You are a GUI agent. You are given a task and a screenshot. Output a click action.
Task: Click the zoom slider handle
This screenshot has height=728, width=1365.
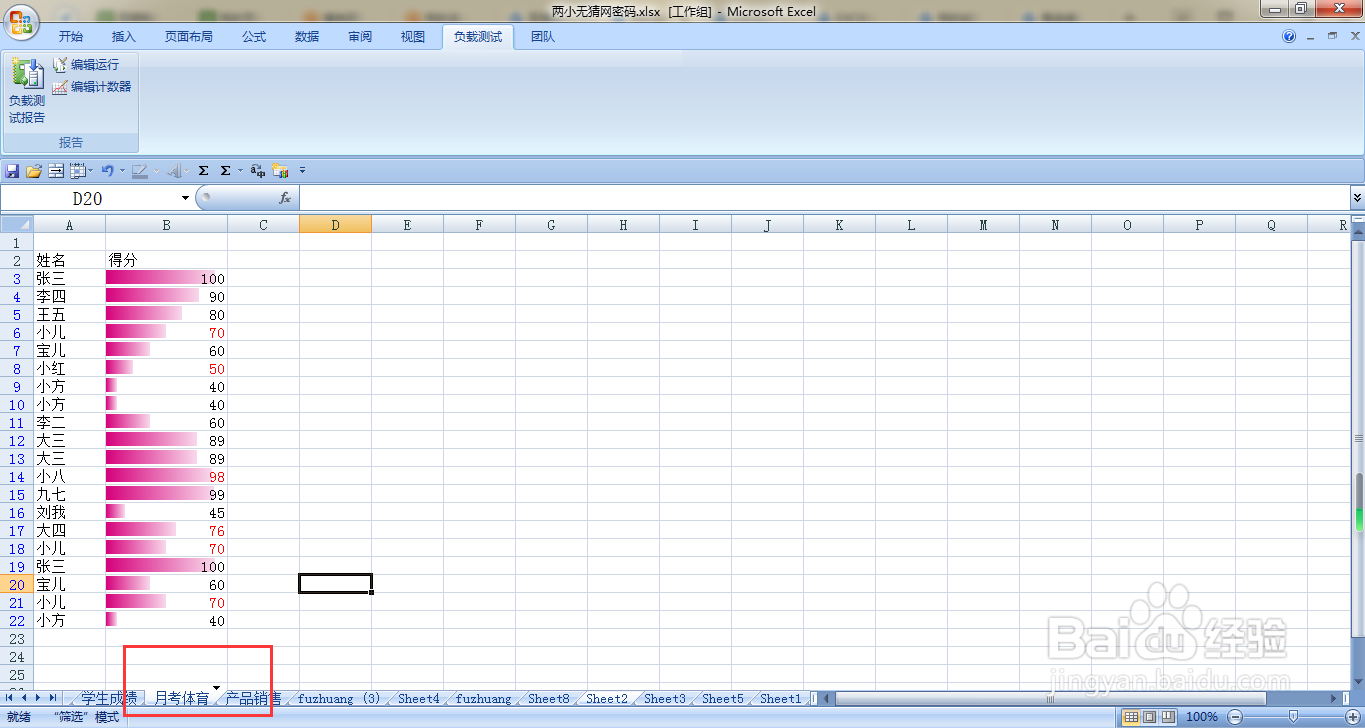(1293, 716)
